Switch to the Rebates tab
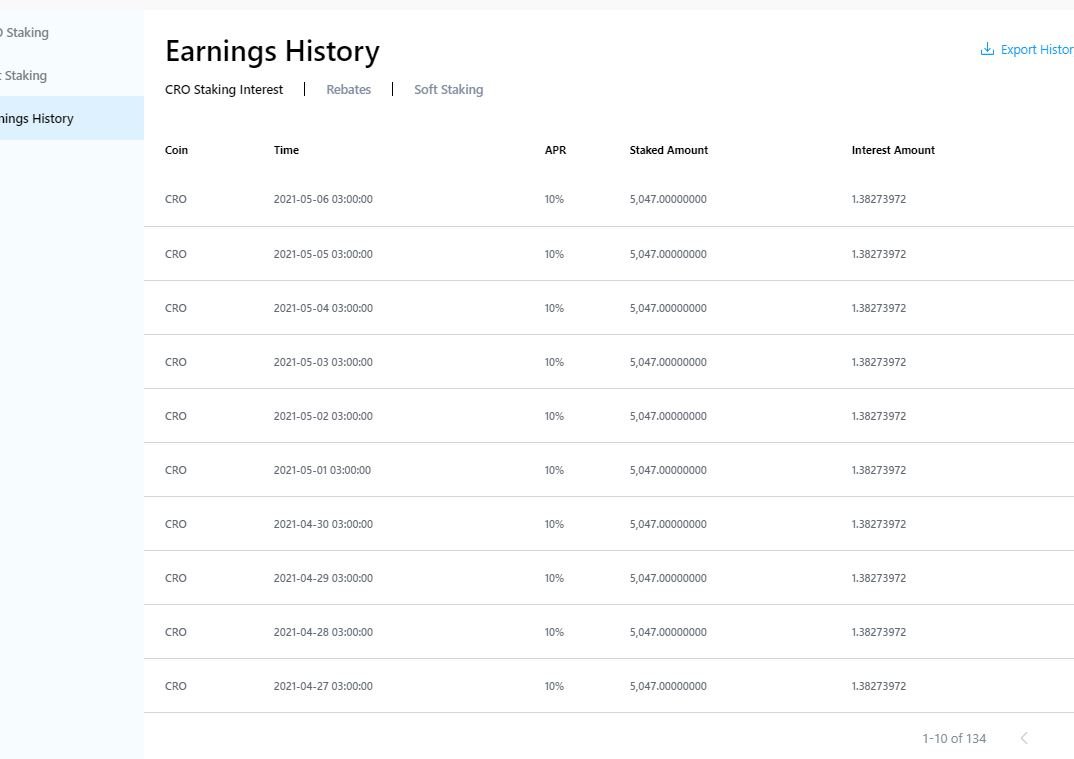The image size is (1074, 759). [x=349, y=90]
